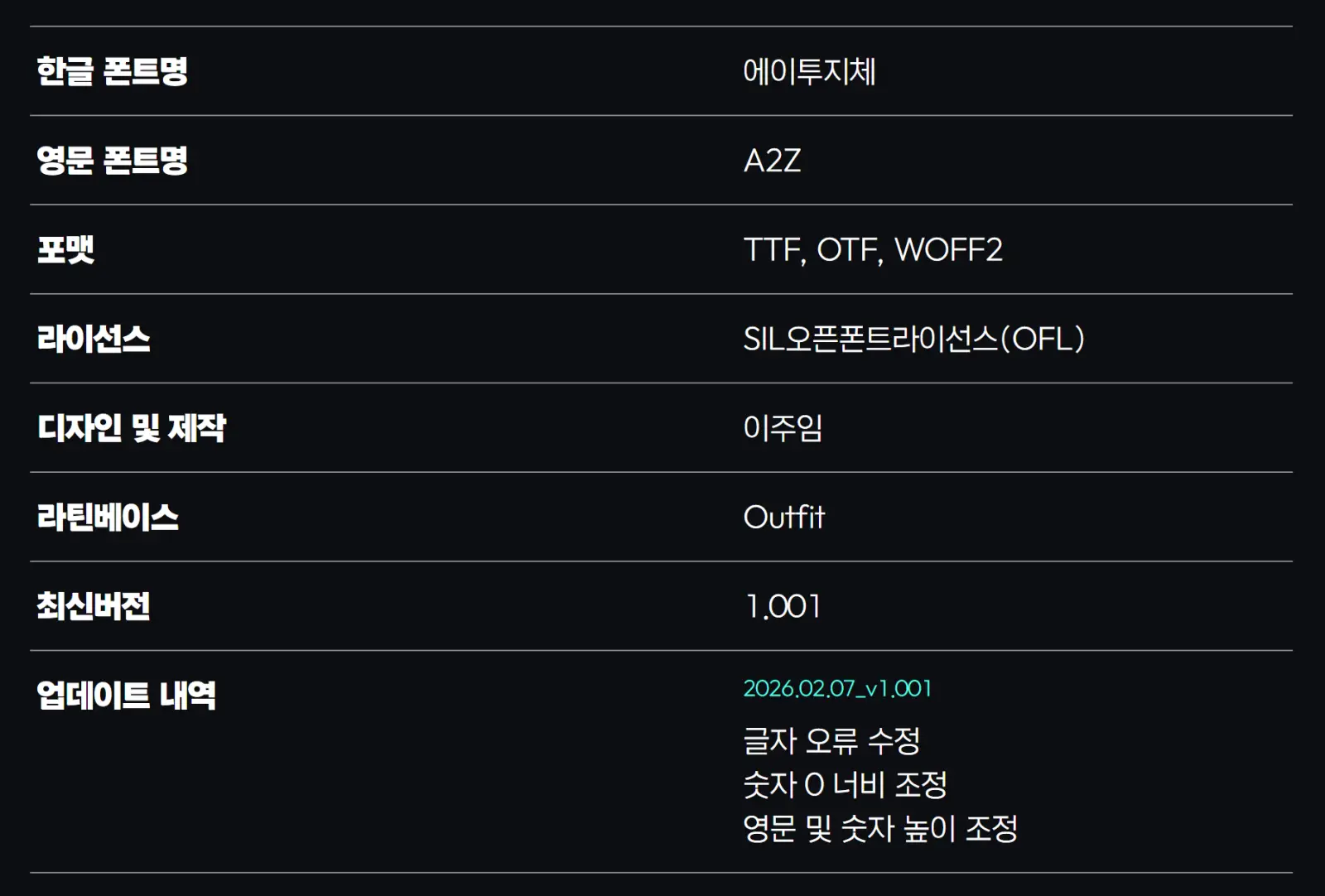This screenshot has width=1325, height=896.
Task: Click the WOFF2 format name
Action: click(948, 249)
